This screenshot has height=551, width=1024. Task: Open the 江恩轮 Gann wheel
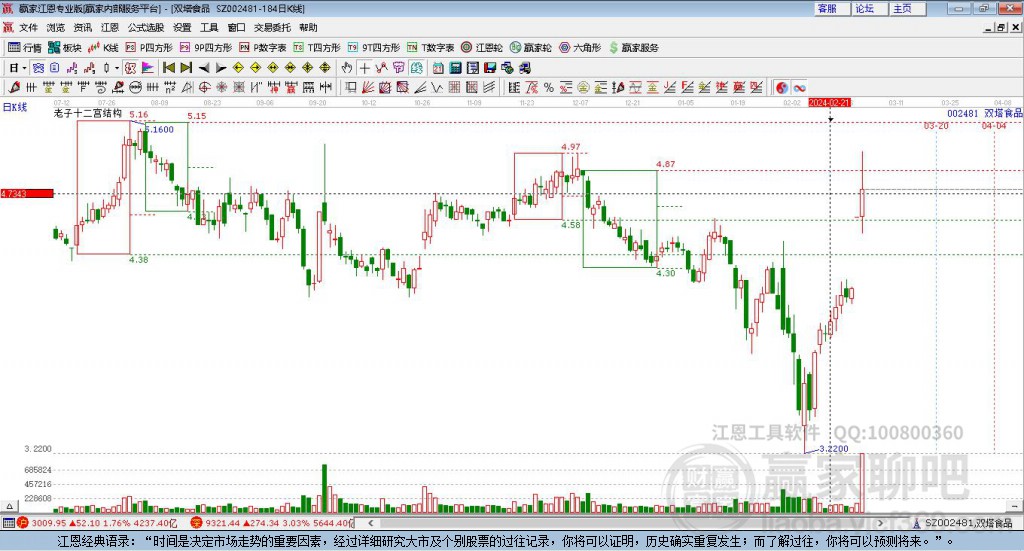click(482, 48)
